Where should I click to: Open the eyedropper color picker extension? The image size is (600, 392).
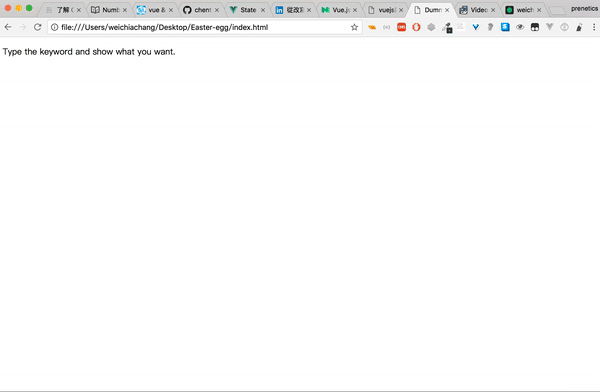[x=447, y=28]
